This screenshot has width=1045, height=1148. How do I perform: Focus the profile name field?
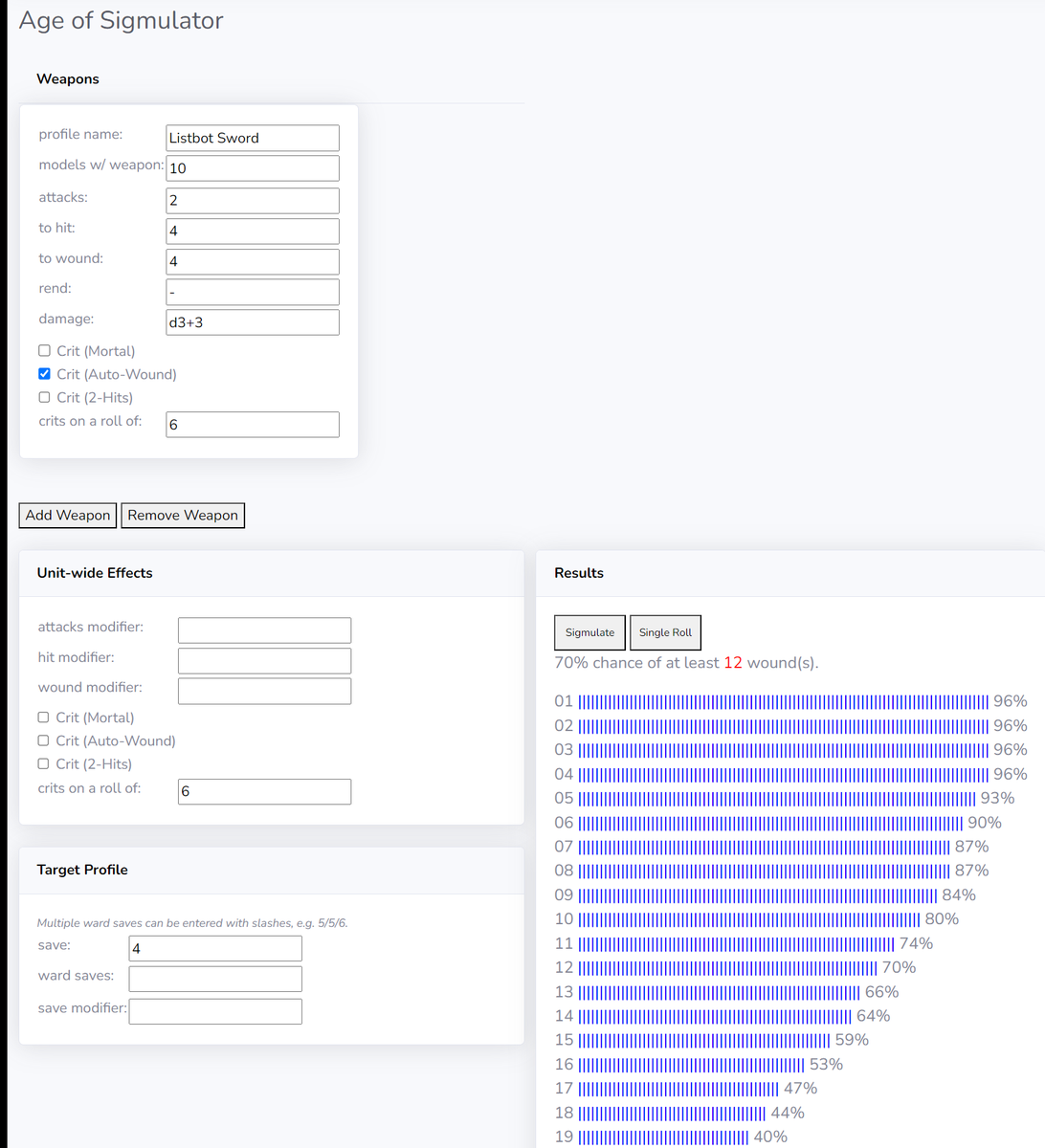[253, 138]
